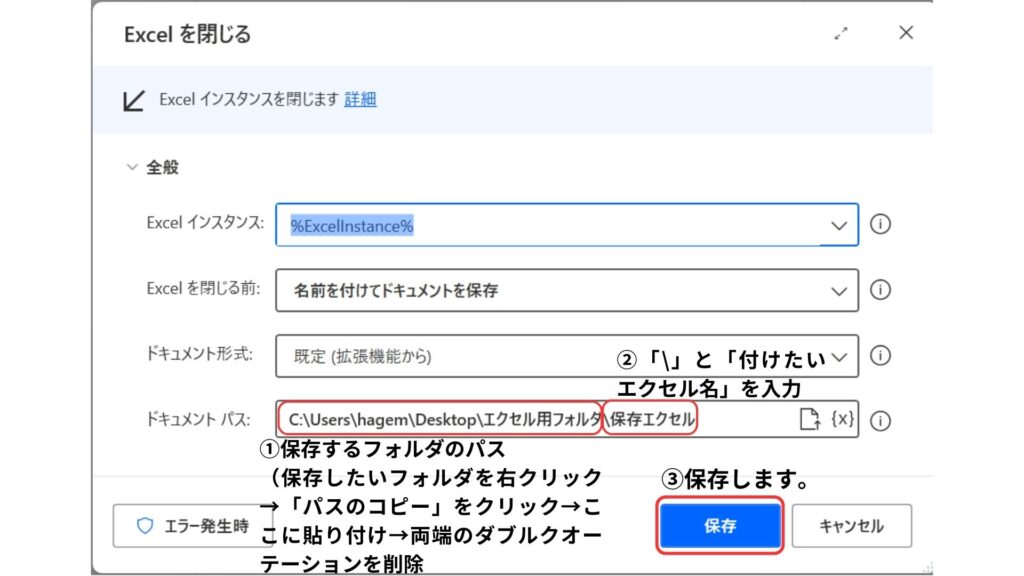
Task: Click info icon beside ドキュメント形式 field
Action: coord(880,355)
